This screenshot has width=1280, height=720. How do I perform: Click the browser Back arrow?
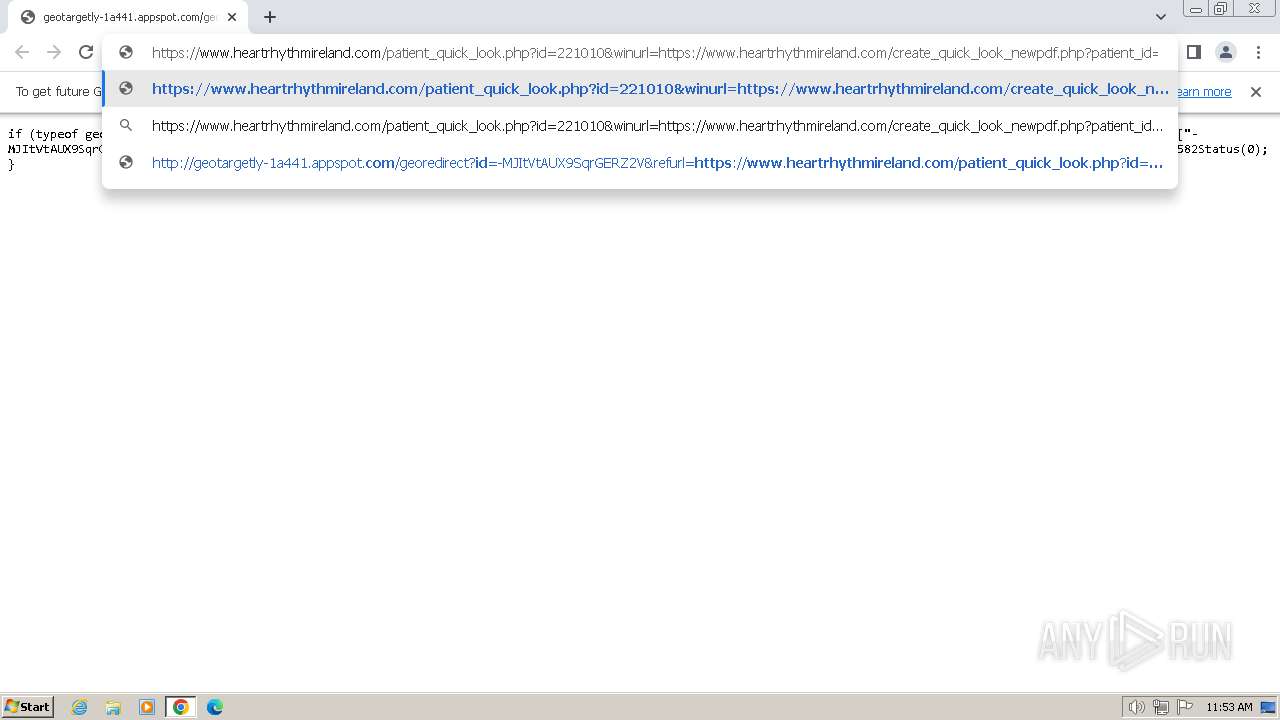pyautogui.click(x=22, y=52)
